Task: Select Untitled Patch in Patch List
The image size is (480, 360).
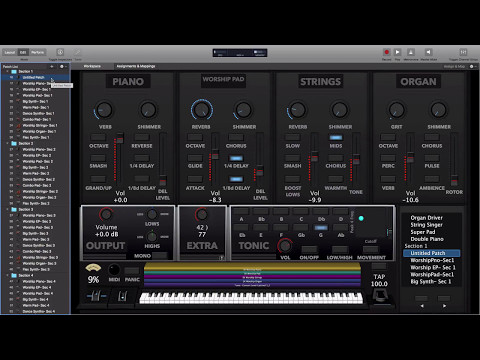Action: [36, 77]
